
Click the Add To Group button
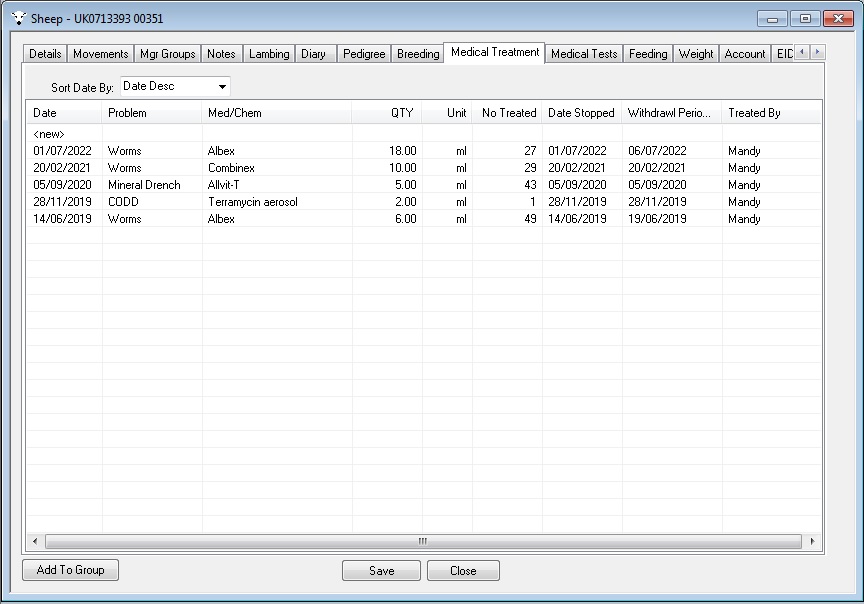70,570
